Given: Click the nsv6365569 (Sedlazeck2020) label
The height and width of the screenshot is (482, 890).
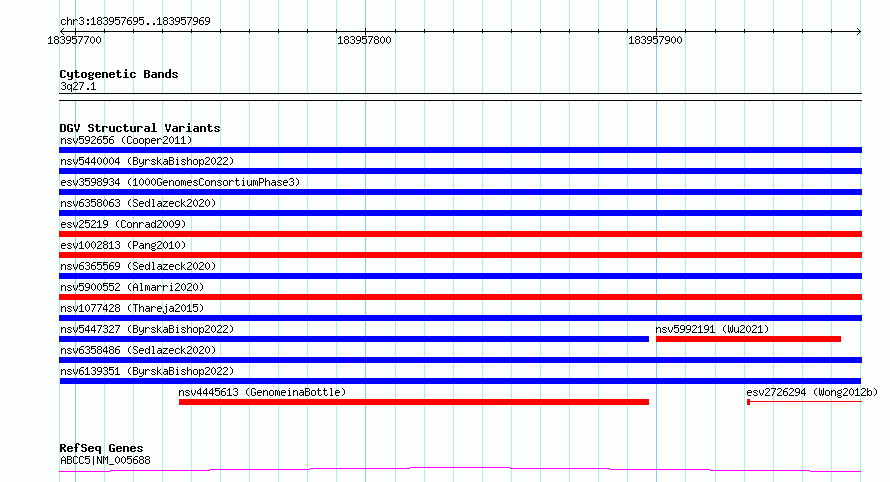Looking at the screenshot, I should click(138, 266).
